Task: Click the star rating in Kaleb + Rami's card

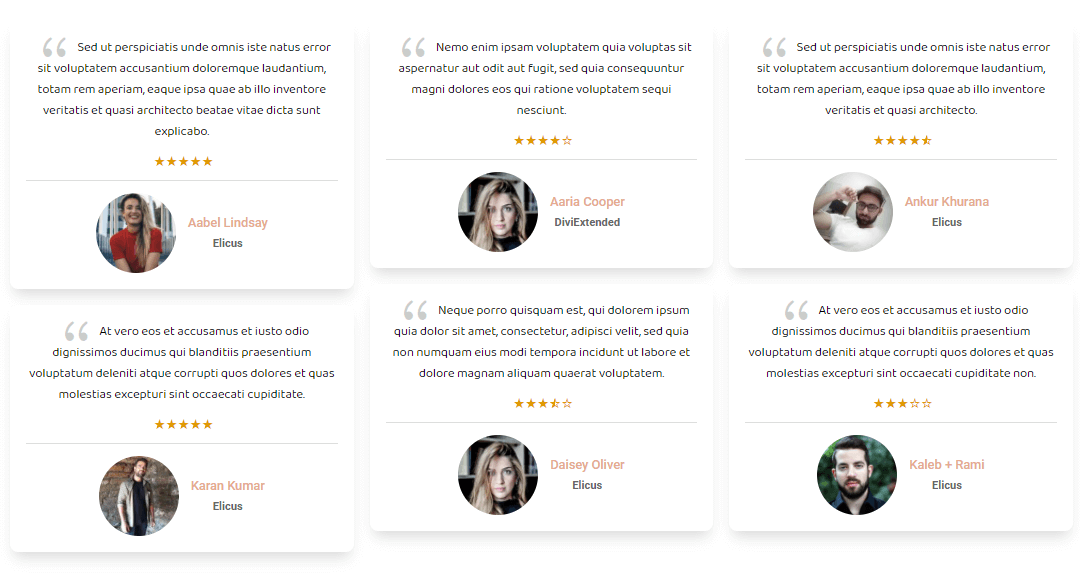Action: click(902, 404)
